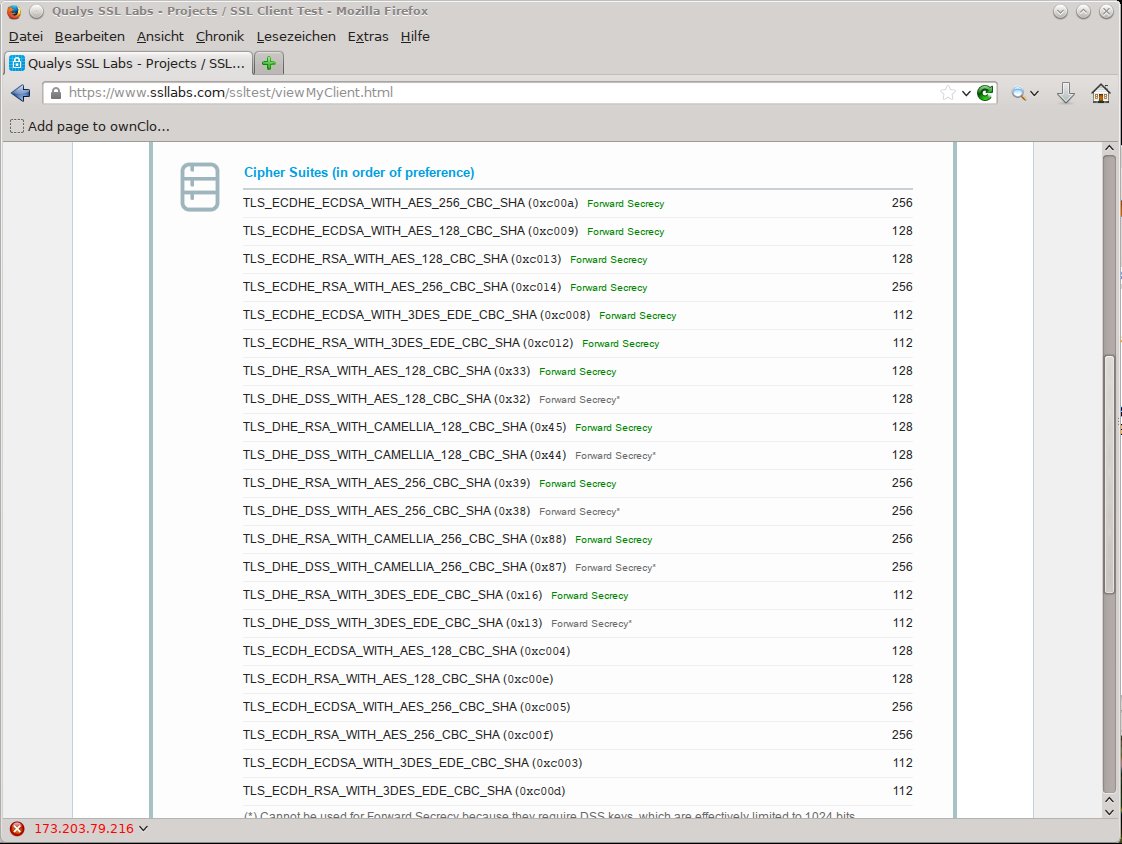
Task: Click the Firefox logo in the title bar
Action: pos(14,11)
